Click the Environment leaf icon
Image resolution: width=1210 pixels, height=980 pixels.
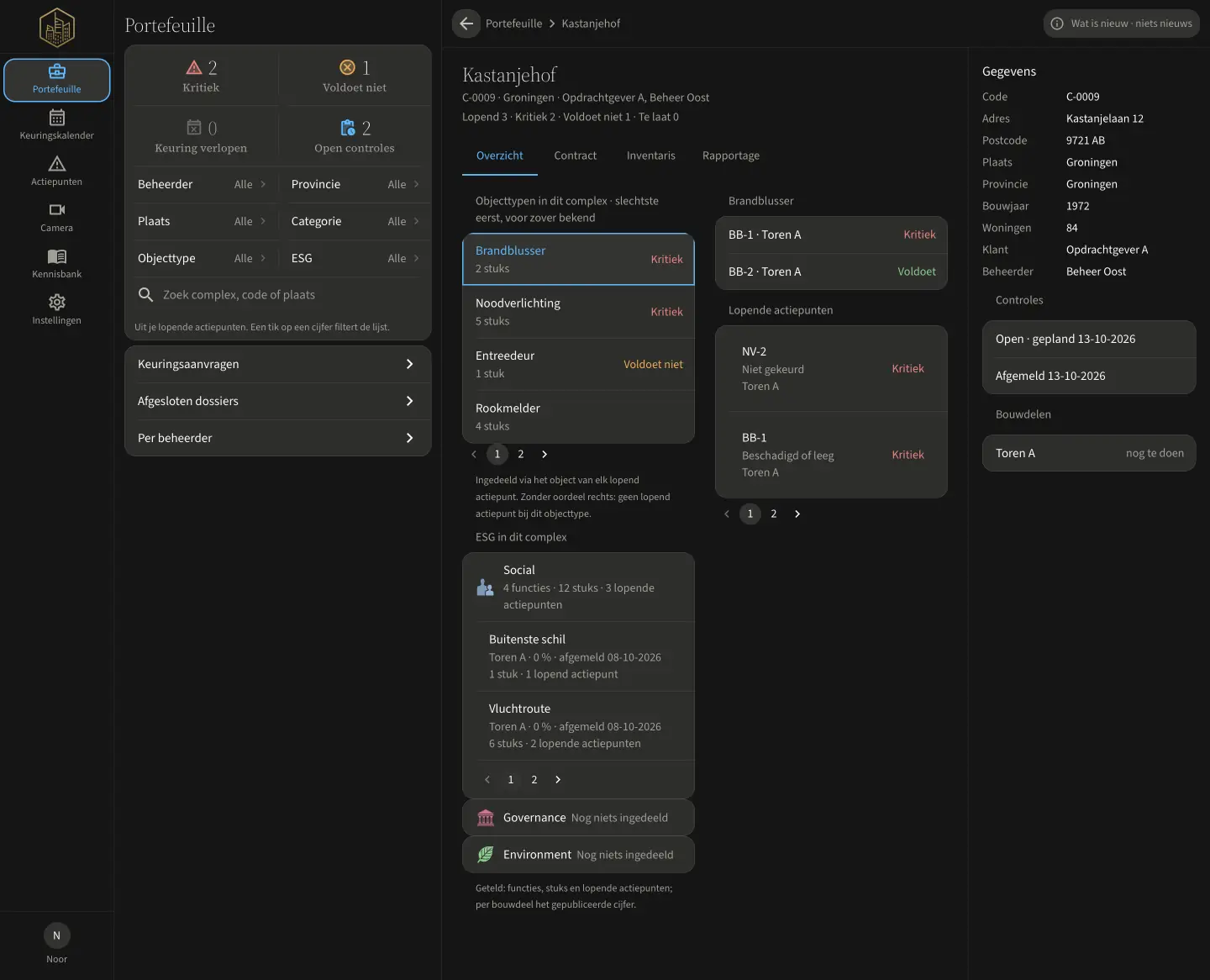pos(486,855)
